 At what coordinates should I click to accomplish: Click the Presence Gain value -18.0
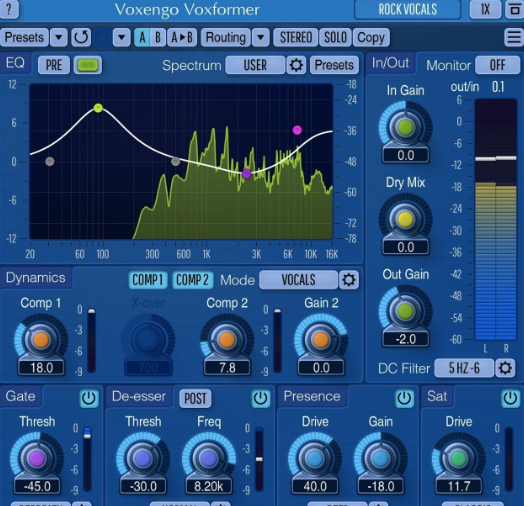(x=381, y=486)
